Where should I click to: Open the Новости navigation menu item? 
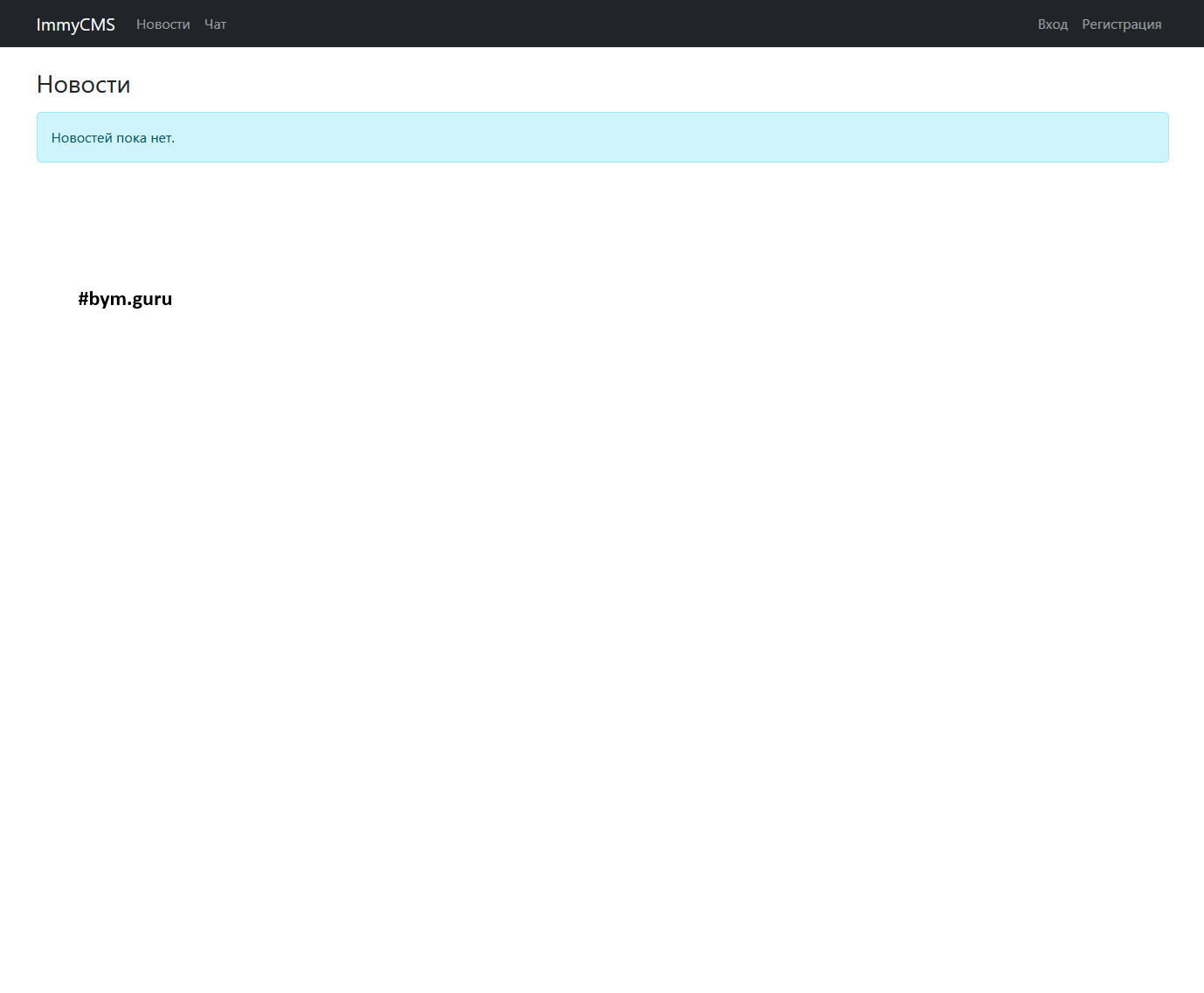pyautogui.click(x=163, y=24)
